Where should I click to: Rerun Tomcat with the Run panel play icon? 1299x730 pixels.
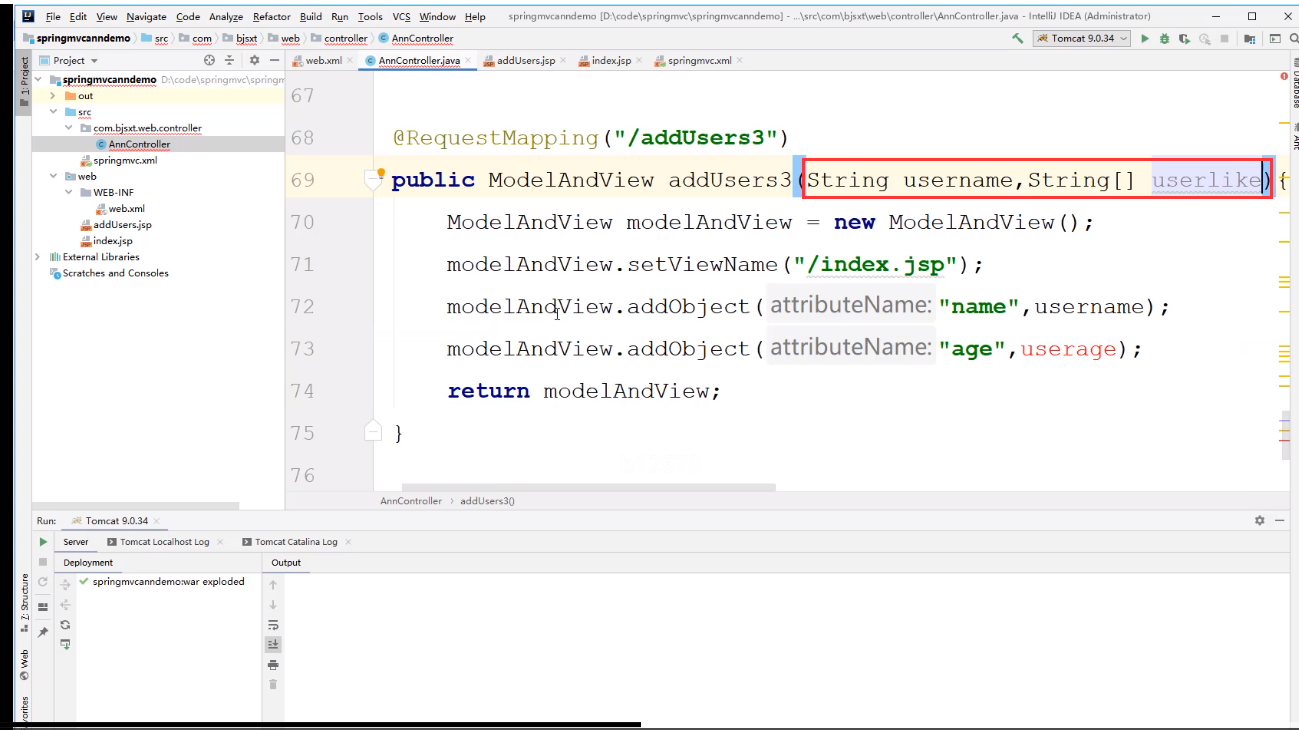pos(43,542)
